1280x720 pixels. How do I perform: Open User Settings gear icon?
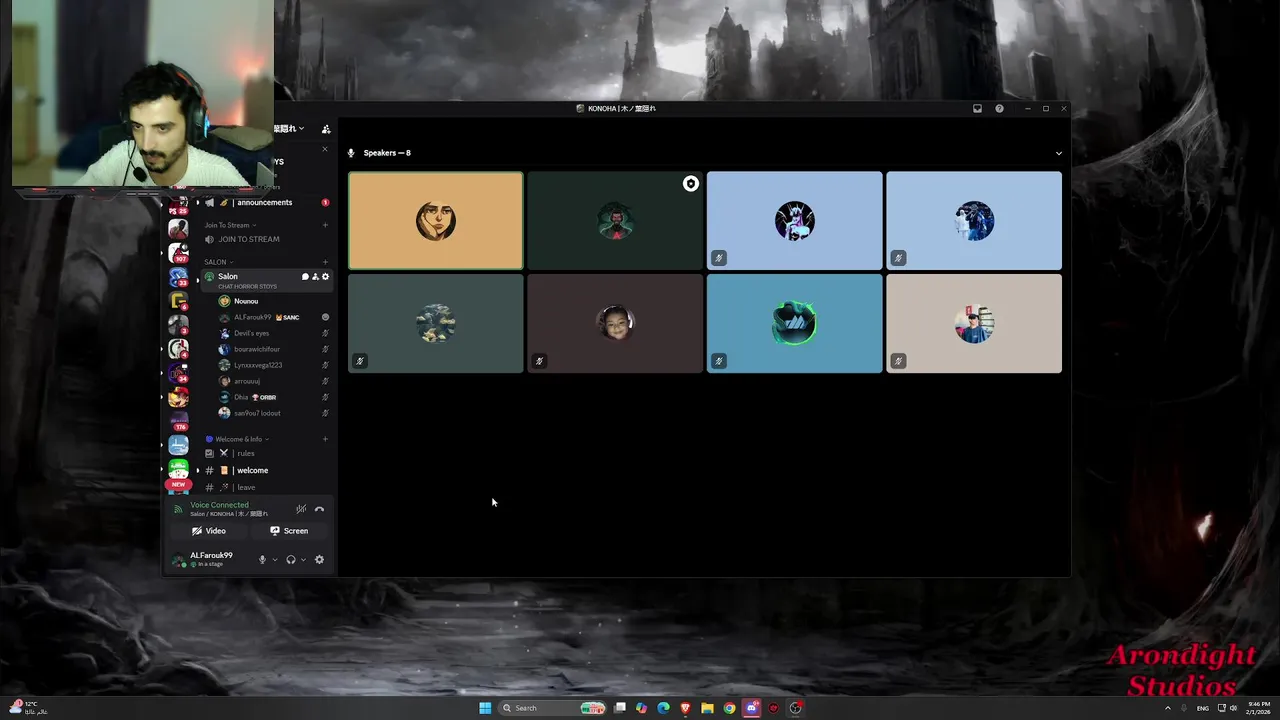point(319,560)
